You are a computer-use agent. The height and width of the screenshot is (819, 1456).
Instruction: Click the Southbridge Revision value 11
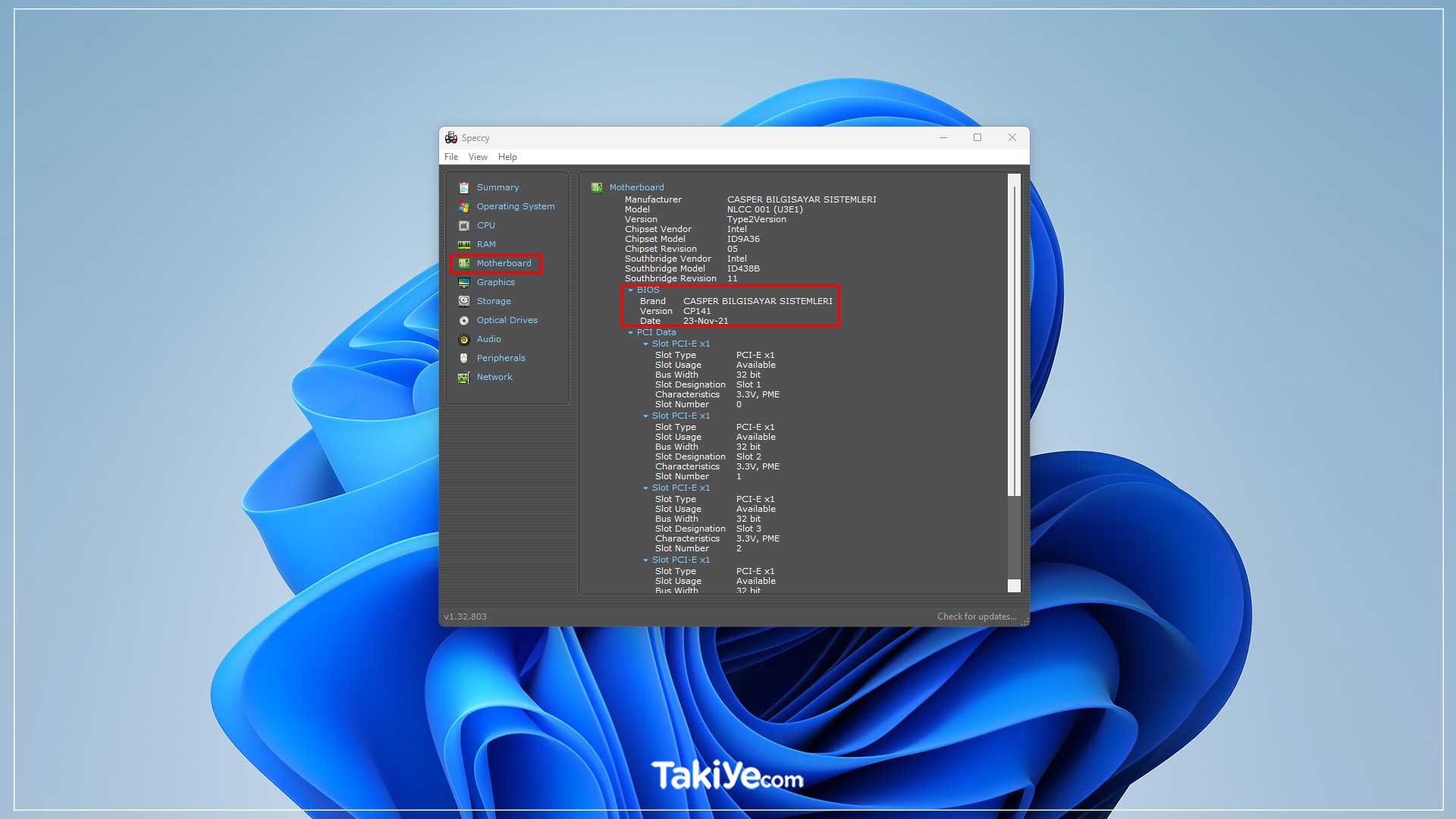(732, 278)
